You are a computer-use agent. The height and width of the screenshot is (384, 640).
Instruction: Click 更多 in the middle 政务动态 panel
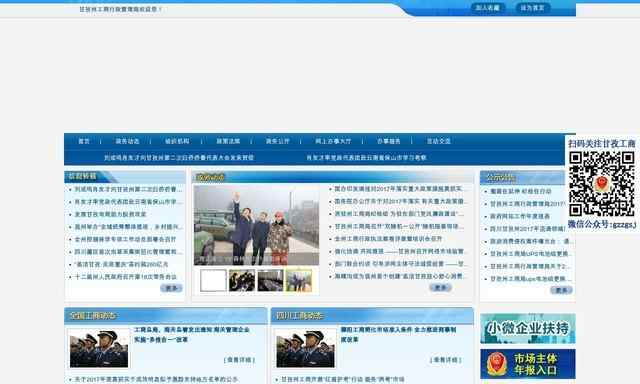click(440, 288)
